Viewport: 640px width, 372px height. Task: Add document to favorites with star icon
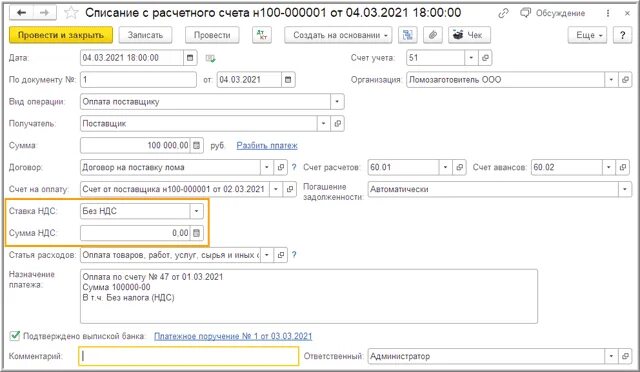pyautogui.click(x=71, y=13)
